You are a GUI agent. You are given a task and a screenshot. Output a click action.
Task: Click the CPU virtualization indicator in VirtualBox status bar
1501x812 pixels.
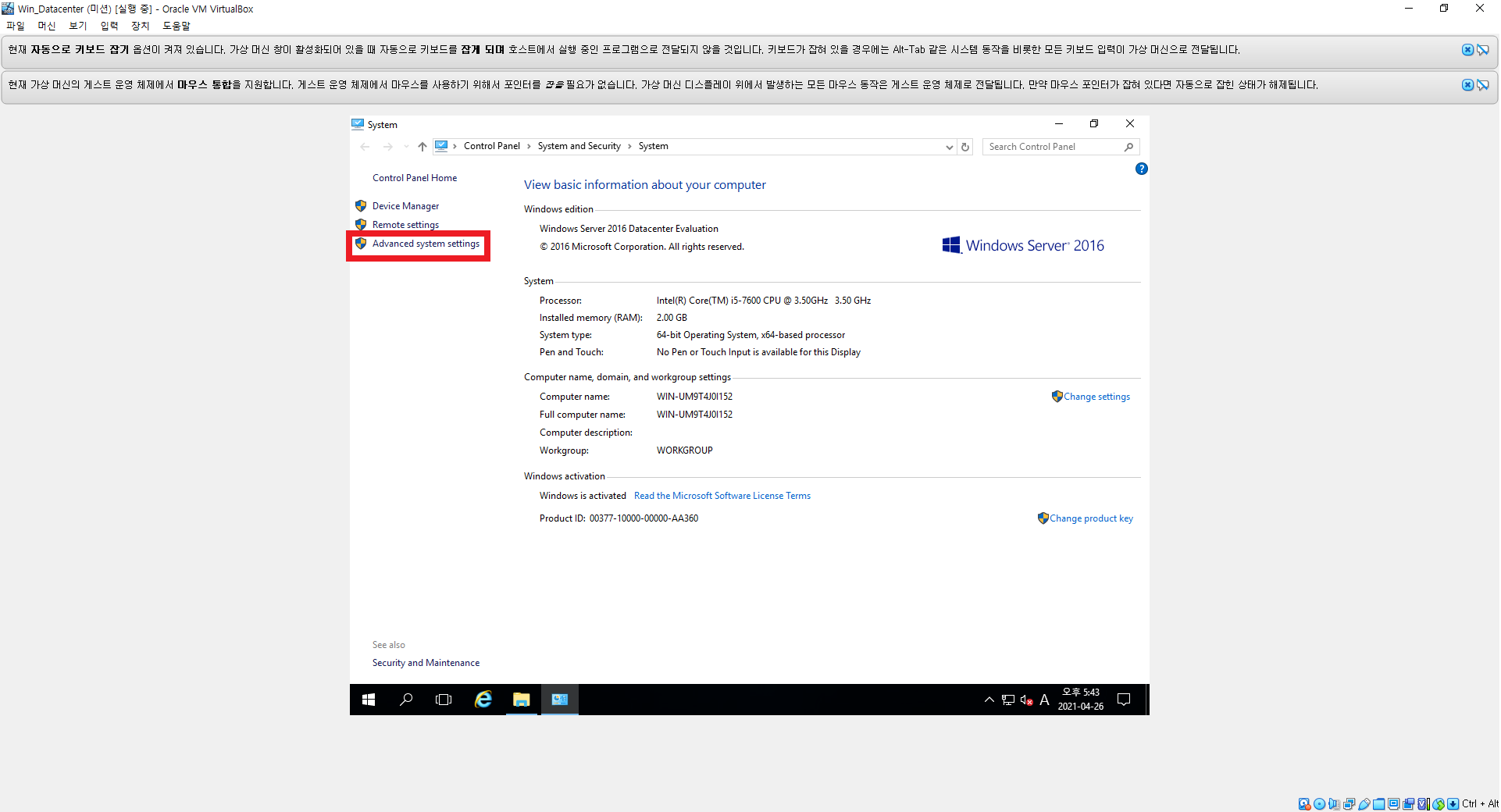pos(1423,803)
